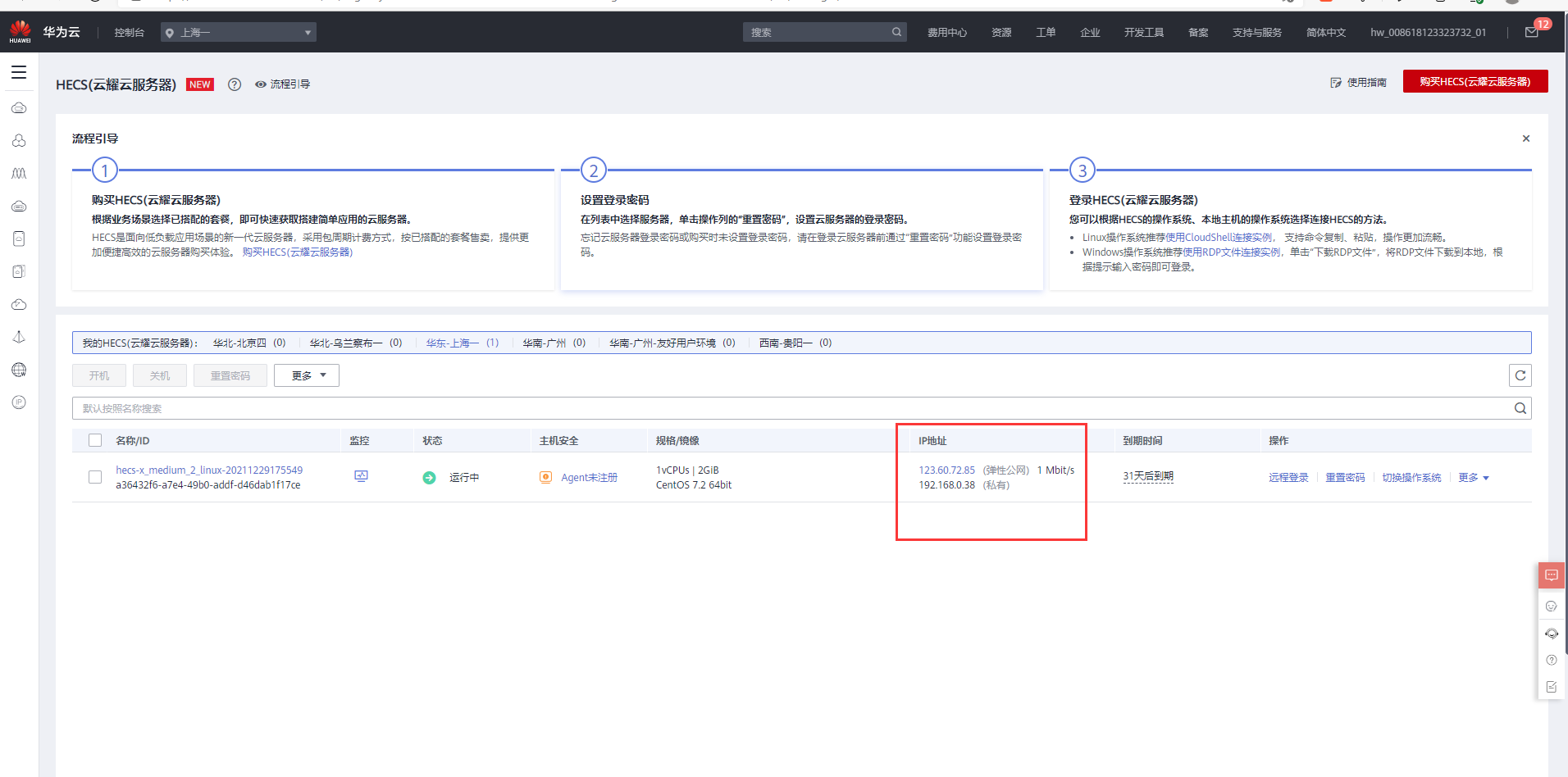Viewport: 1568px width, 777px height.
Task: Open 资源 in top menu
Action: [x=1001, y=33]
